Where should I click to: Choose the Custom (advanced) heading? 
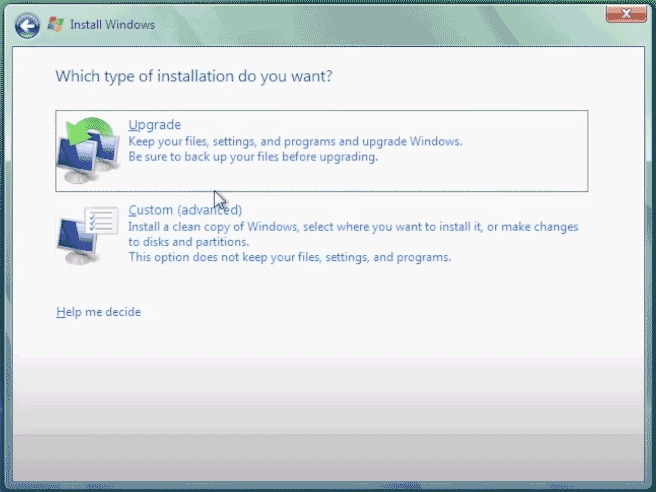tap(185, 210)
